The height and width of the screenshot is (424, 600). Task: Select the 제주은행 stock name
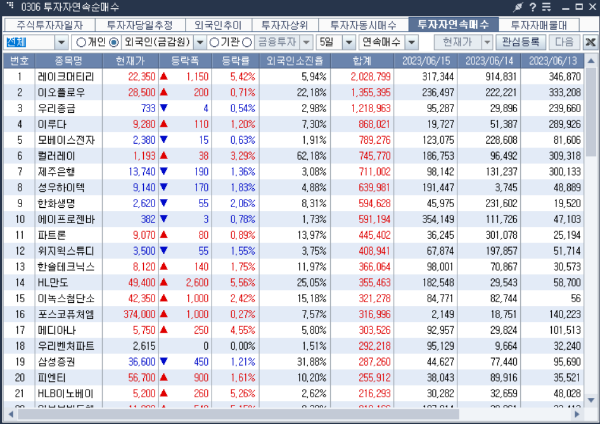point(56,172)
